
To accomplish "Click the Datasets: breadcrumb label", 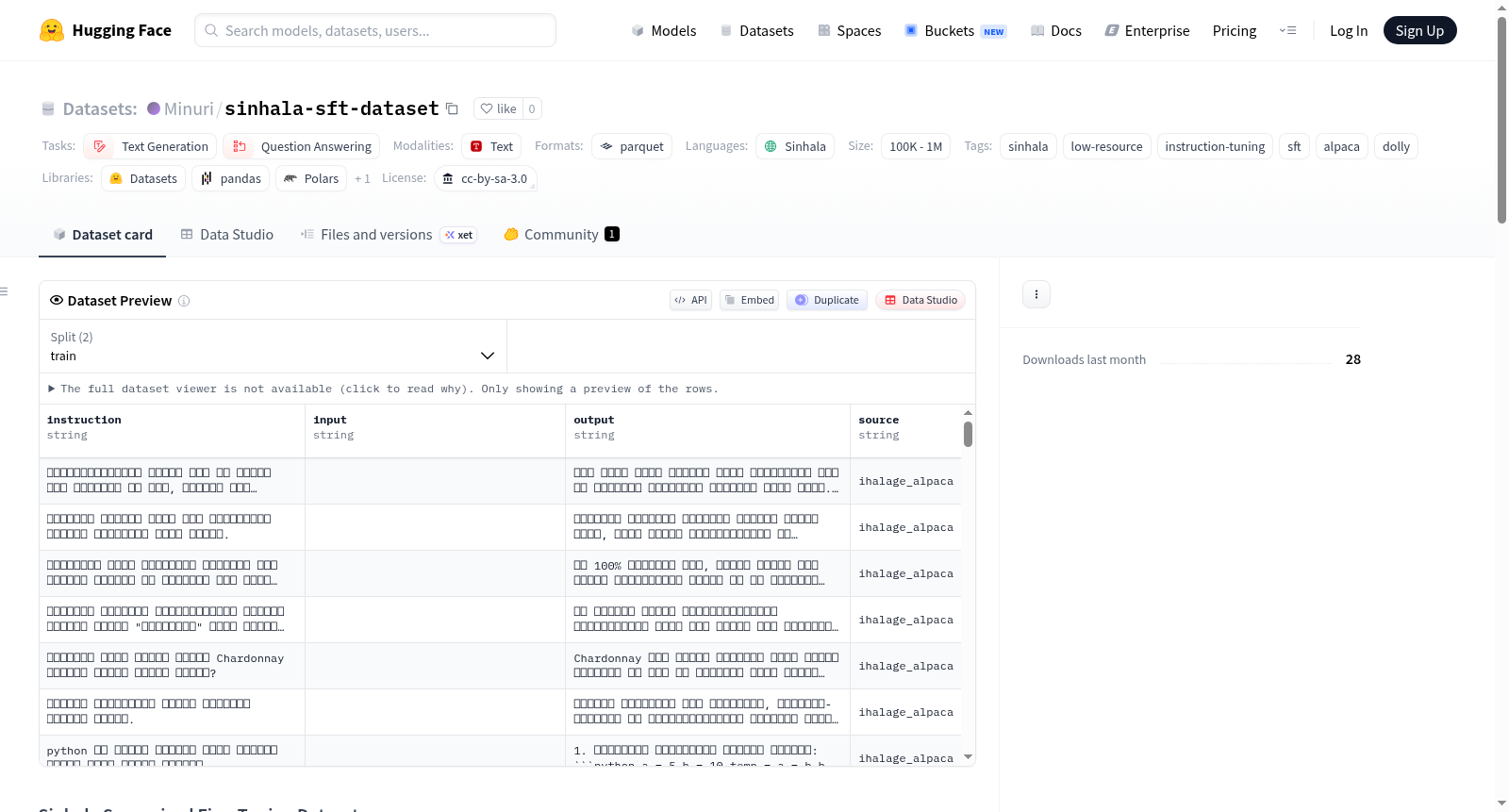I will click(x=99, y=108).
